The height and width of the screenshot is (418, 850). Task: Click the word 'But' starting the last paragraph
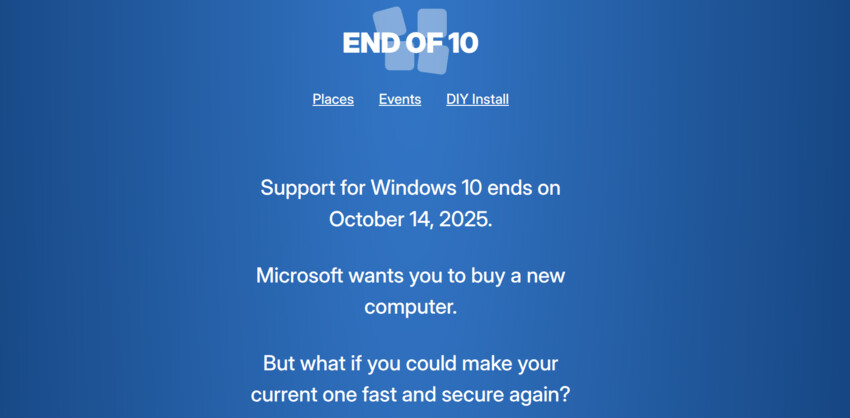point(281,362)
